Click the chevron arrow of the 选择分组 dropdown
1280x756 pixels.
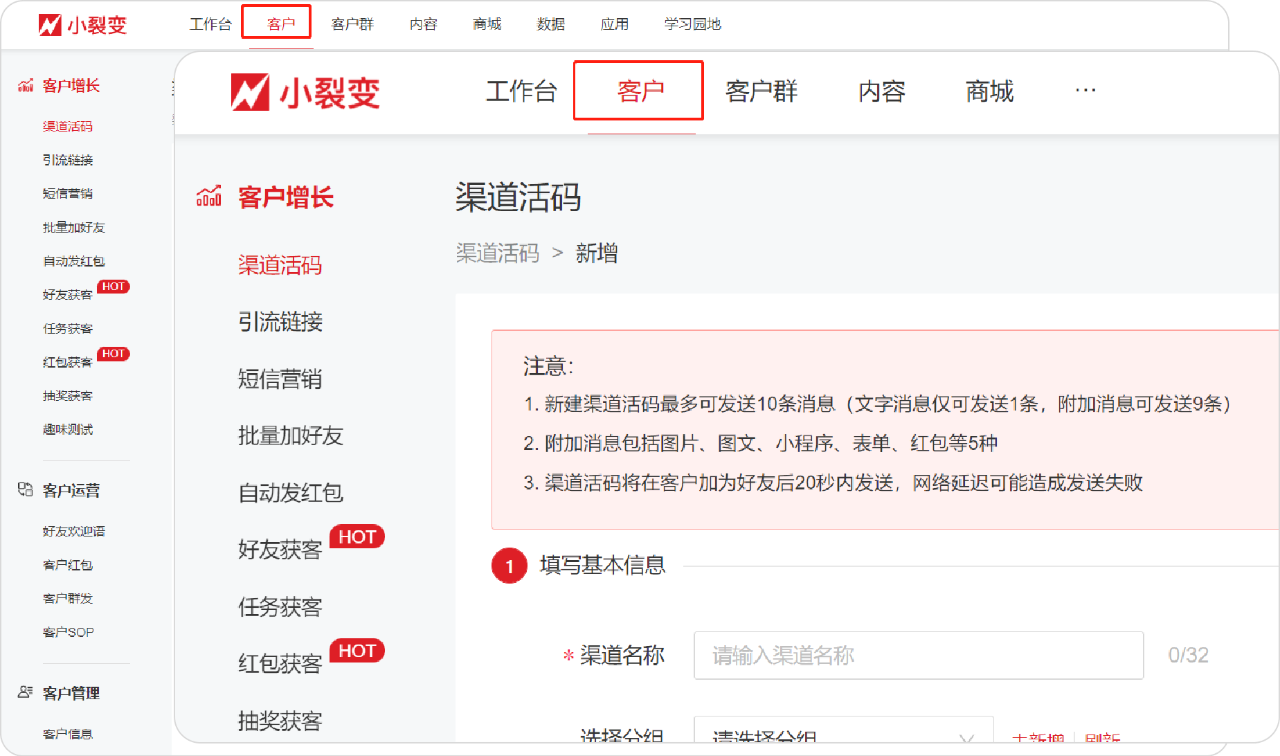coord(966,738)
